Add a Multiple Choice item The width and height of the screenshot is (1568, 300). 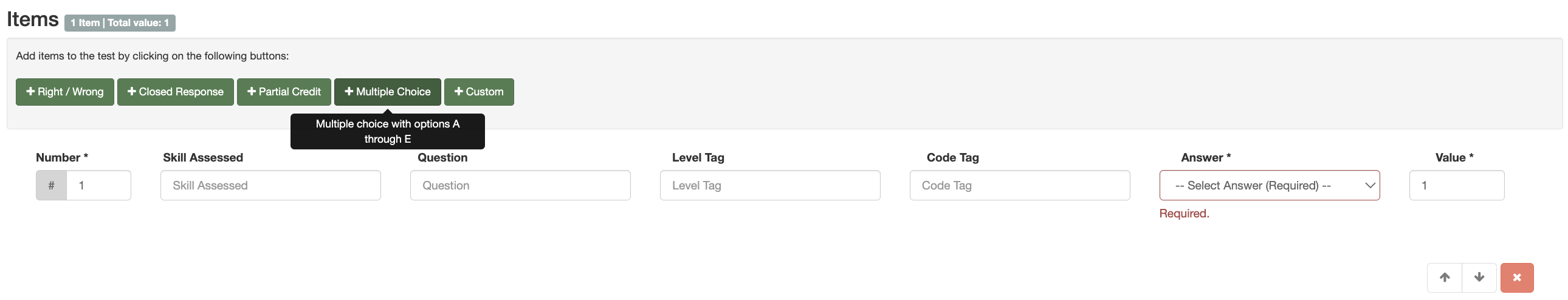387,92
